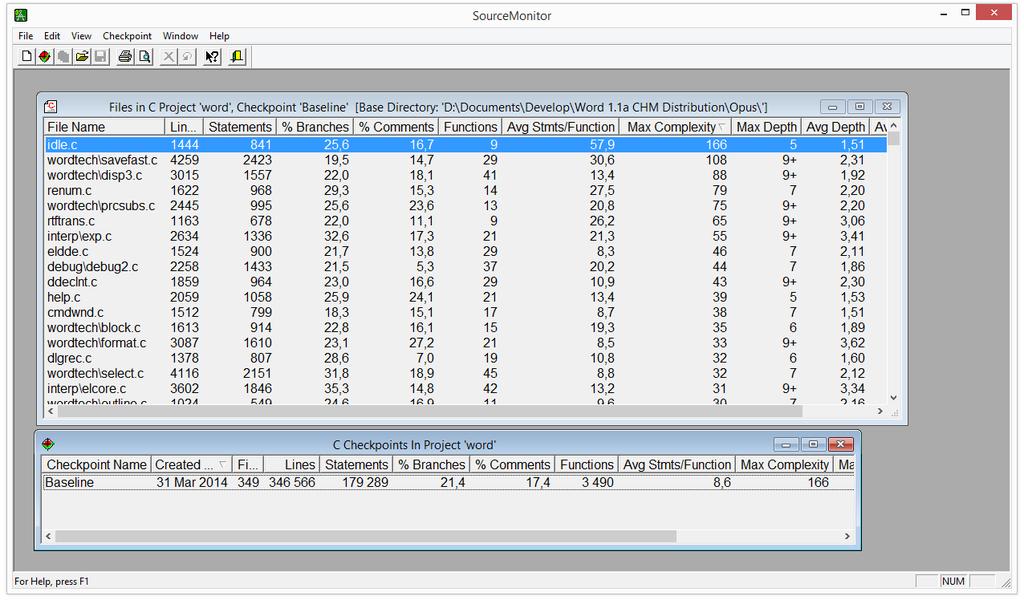Select the dlgrec.c file row
This screenshot has height=600, width=1024.
coord(466,358)
